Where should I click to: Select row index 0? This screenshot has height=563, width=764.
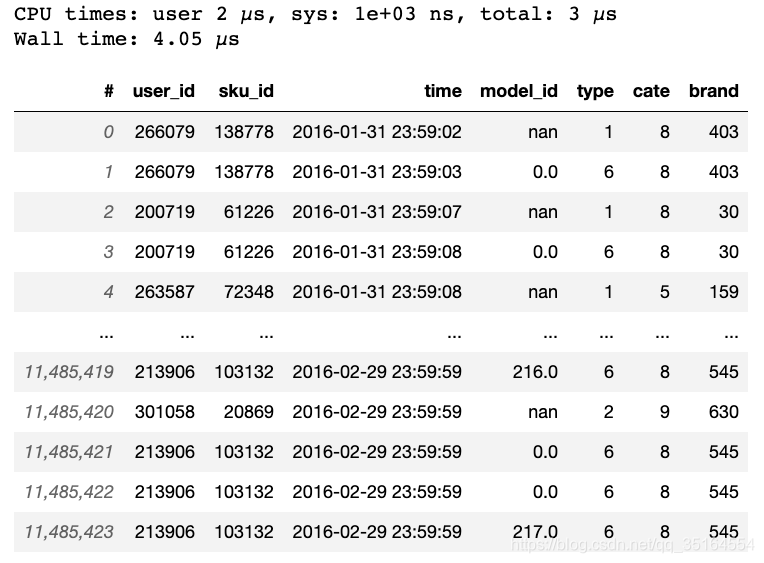pyautogui.click(x=108, y=132)
